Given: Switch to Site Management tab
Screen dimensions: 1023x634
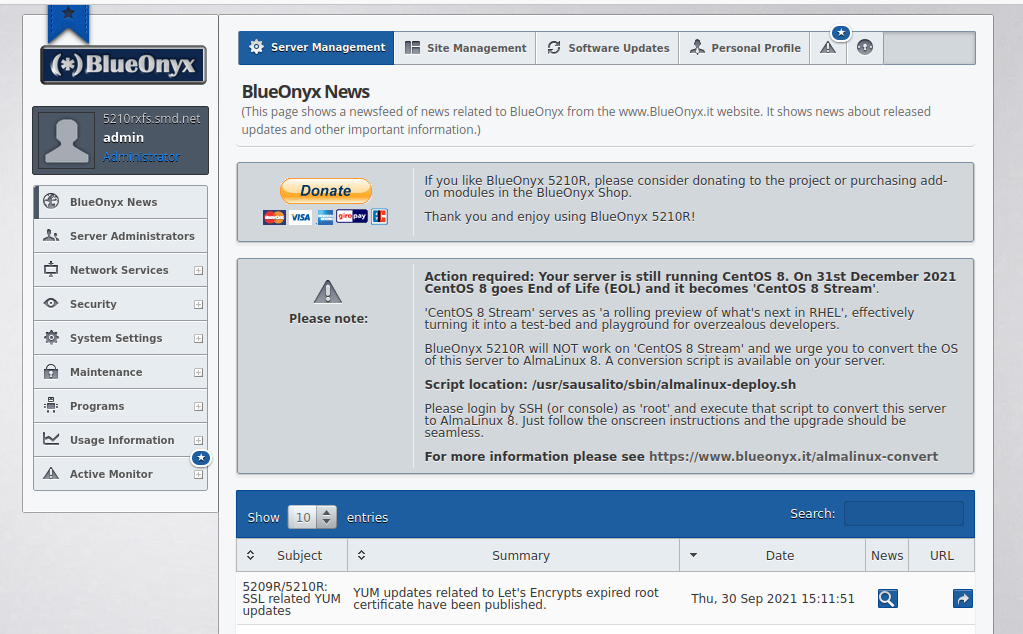Looking at the screenshot, I should pyautogui.click(x=465, y=48).
